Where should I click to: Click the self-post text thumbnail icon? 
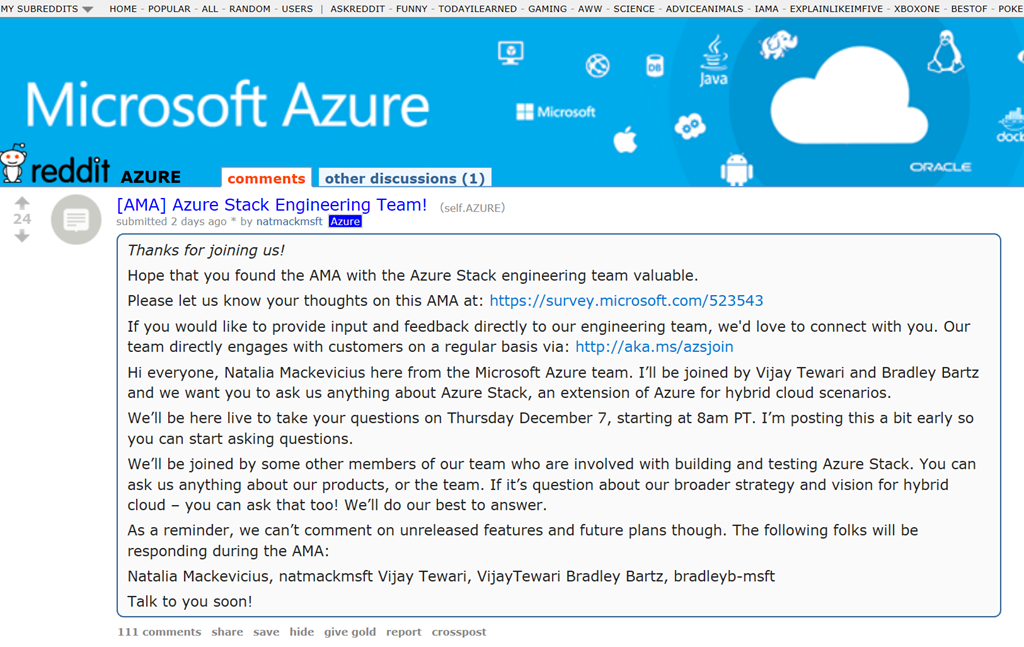click(x=76, y=220)
